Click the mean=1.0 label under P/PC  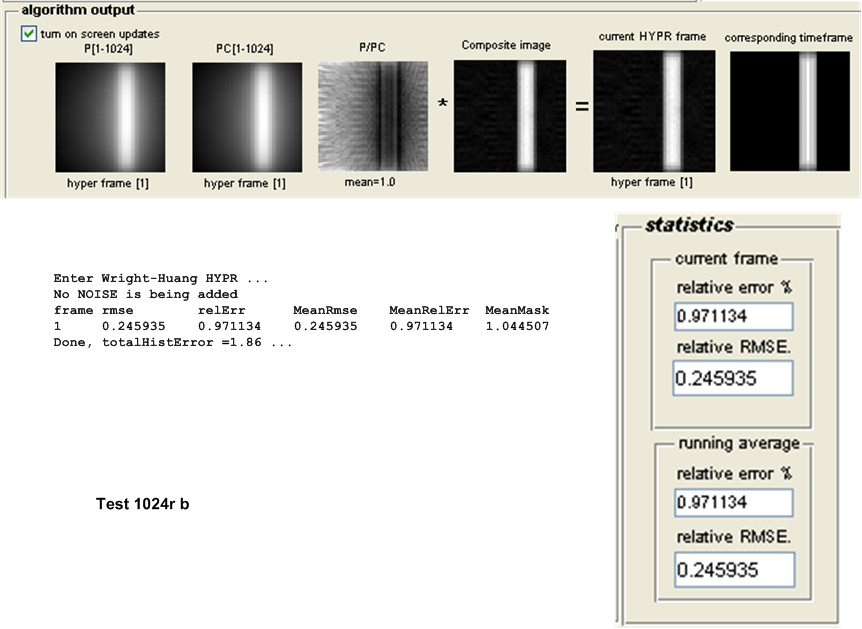coord(372,182)
